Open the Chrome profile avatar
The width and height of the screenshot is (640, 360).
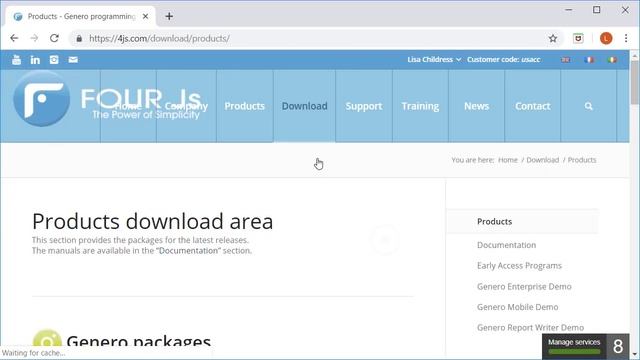(606, 38)
